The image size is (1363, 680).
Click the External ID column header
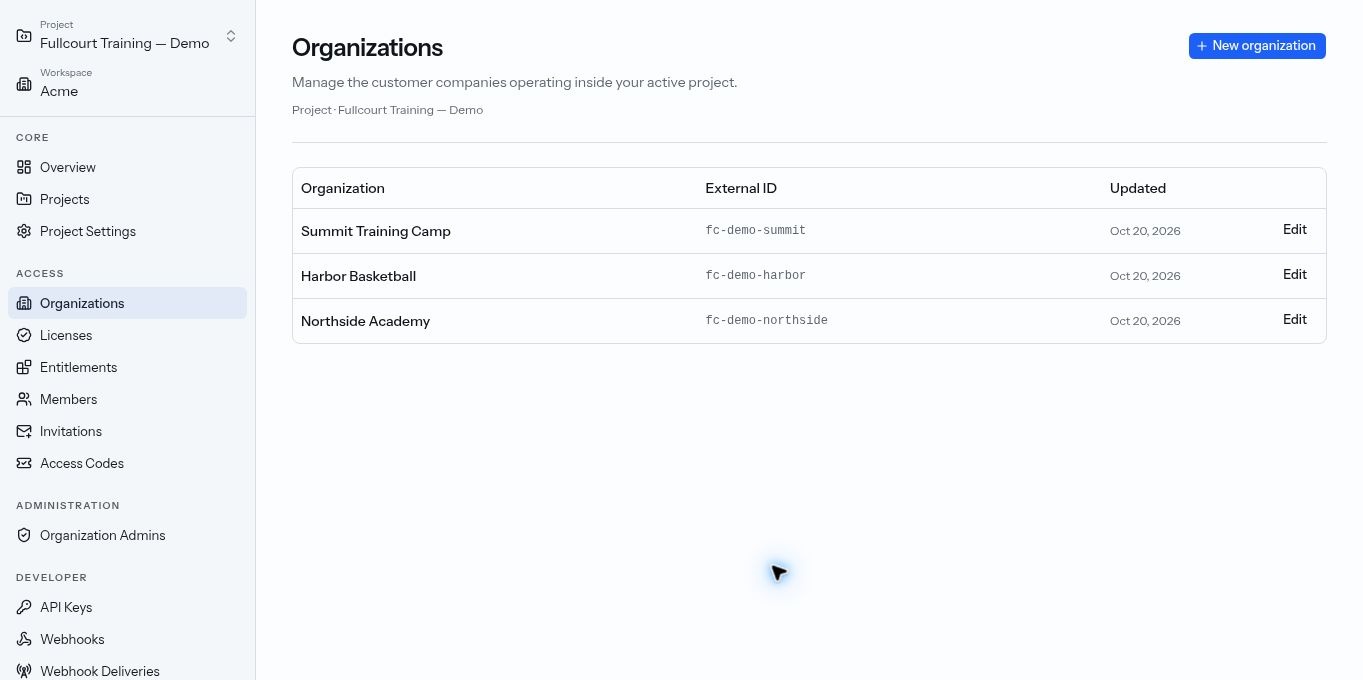click(741, 188)
